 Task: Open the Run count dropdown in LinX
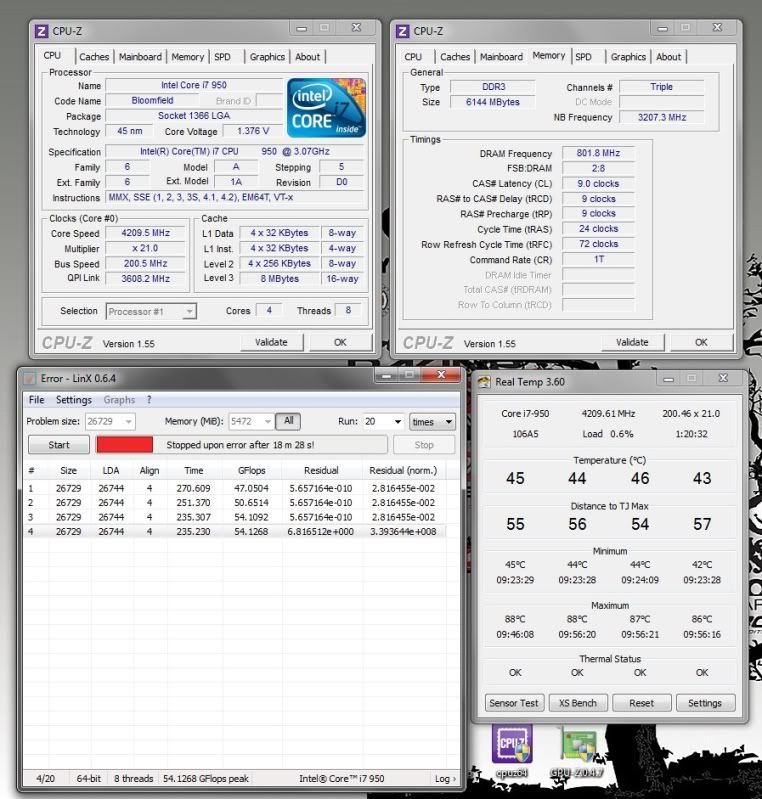[398, 422]
